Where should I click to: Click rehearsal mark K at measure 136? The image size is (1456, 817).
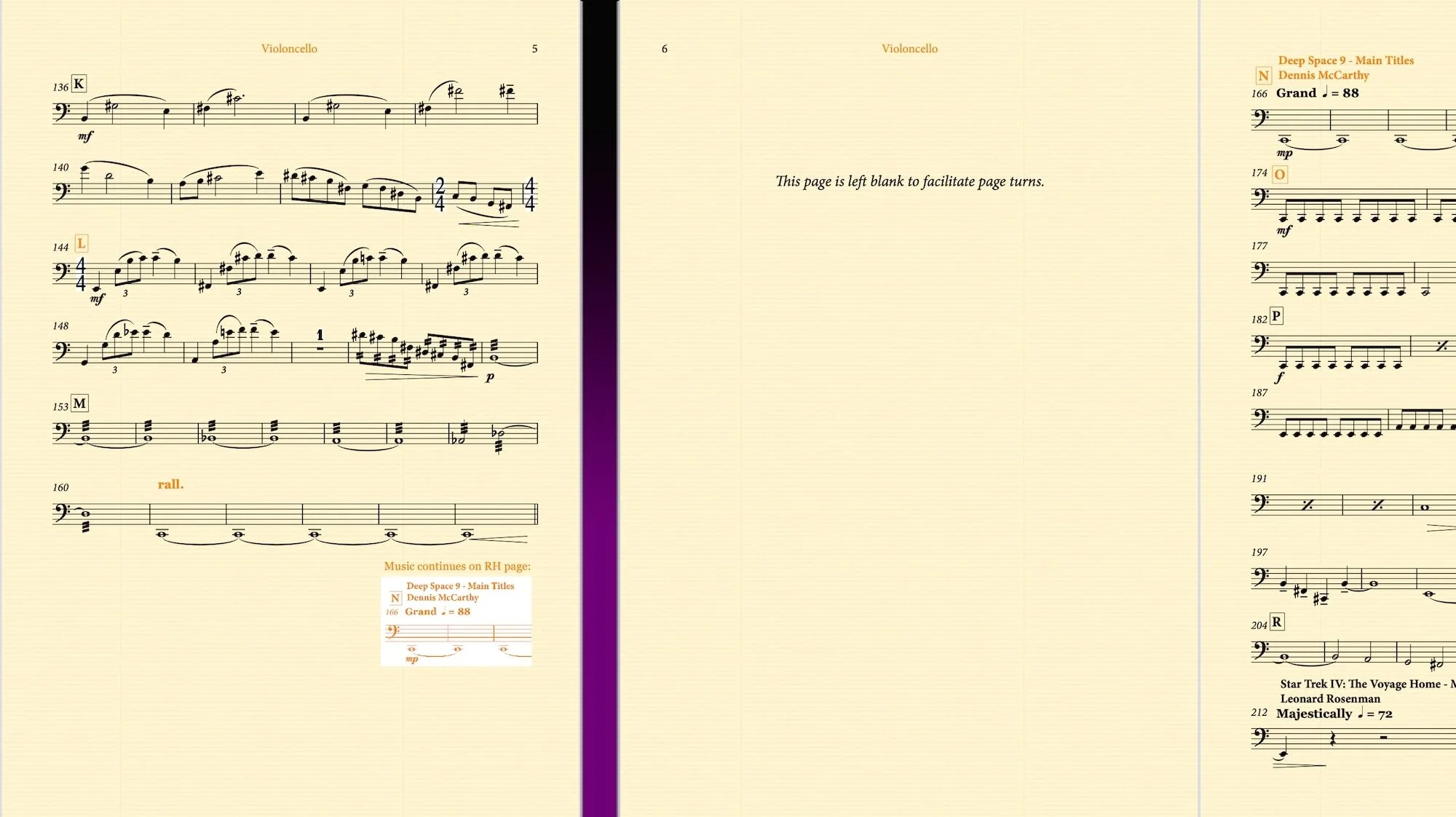[x=79, y=84]
